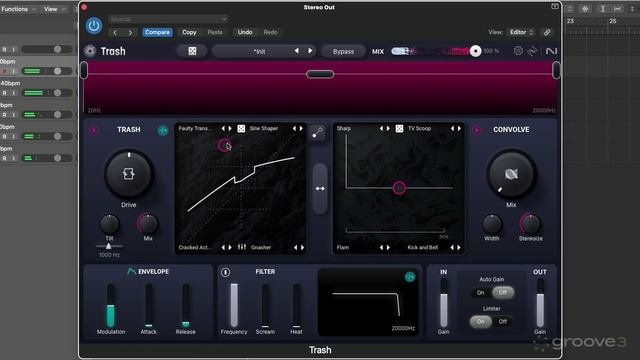Viewport: 640px width, 360px height.
Task: Click the left band edge handle at 20Hz
Action: coord(84,70)
